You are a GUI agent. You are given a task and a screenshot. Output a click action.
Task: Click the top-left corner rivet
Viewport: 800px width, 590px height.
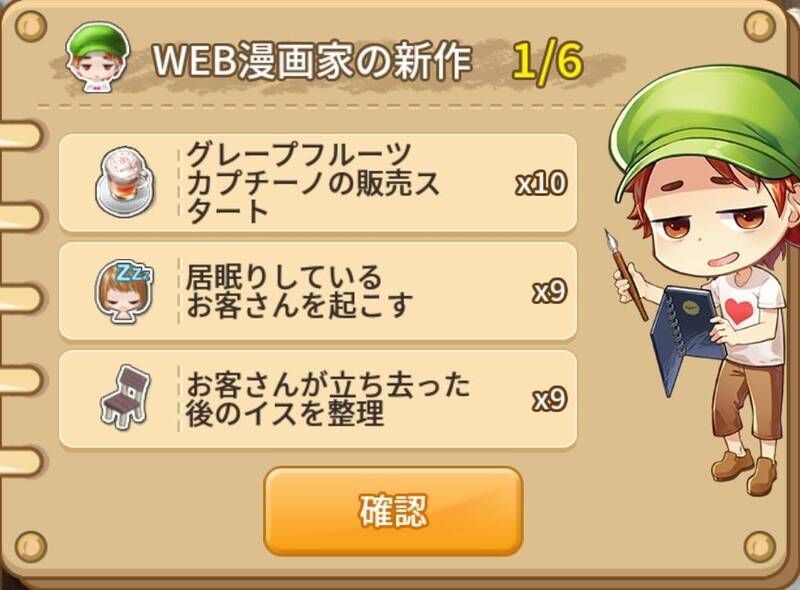pos(31,25)
